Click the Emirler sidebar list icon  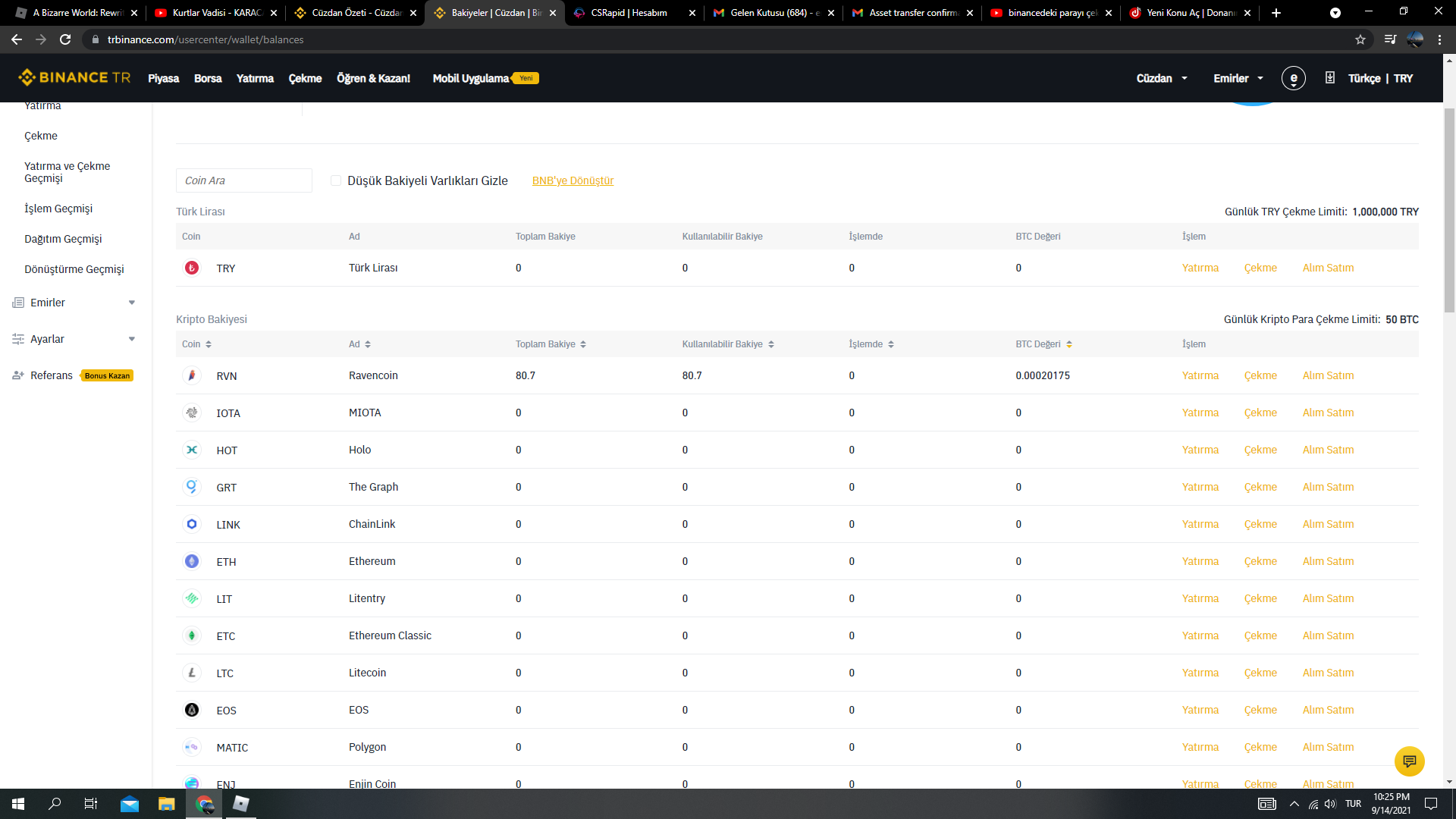[18, 303]
